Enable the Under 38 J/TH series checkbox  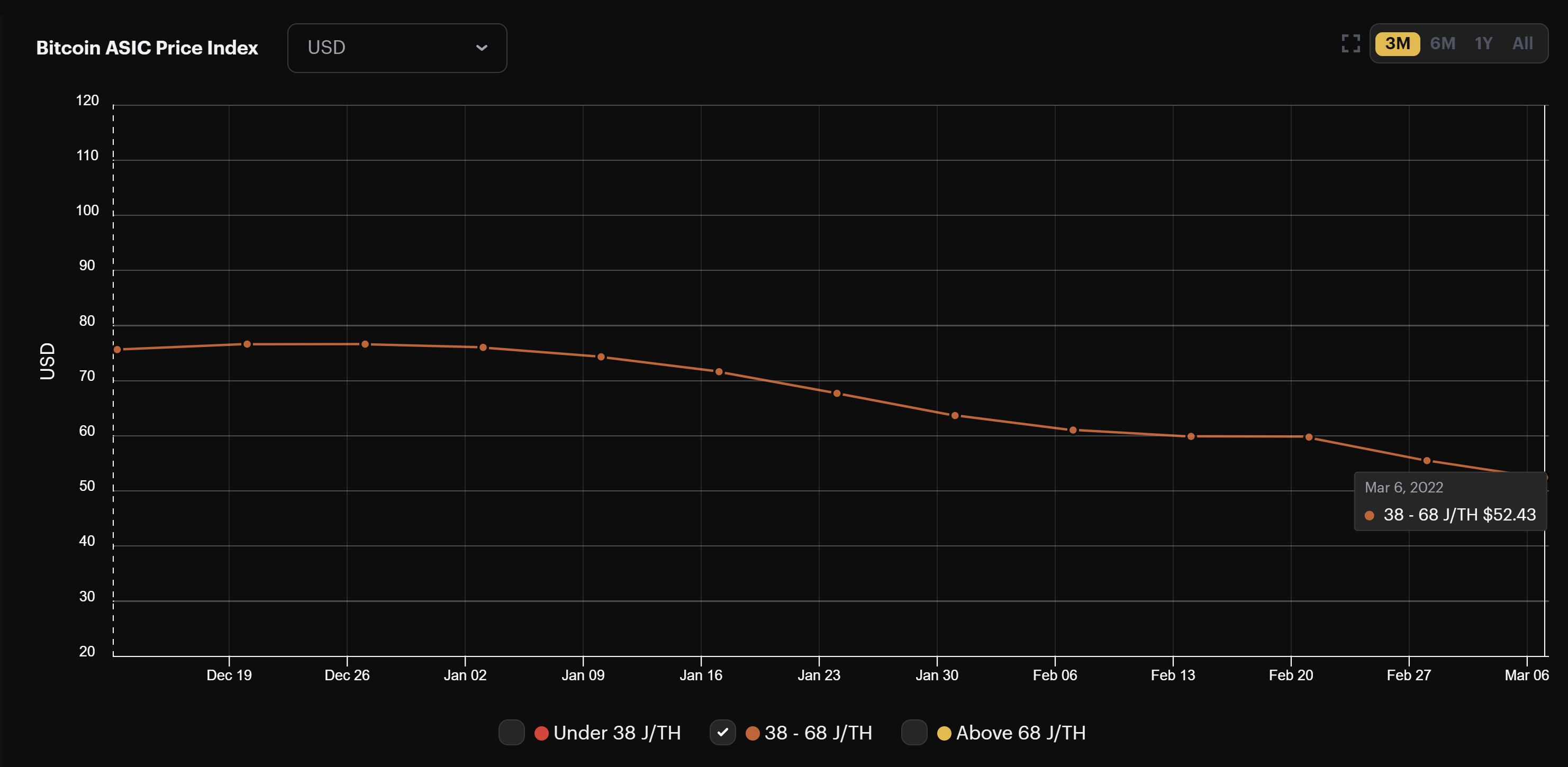coord(511,733)
